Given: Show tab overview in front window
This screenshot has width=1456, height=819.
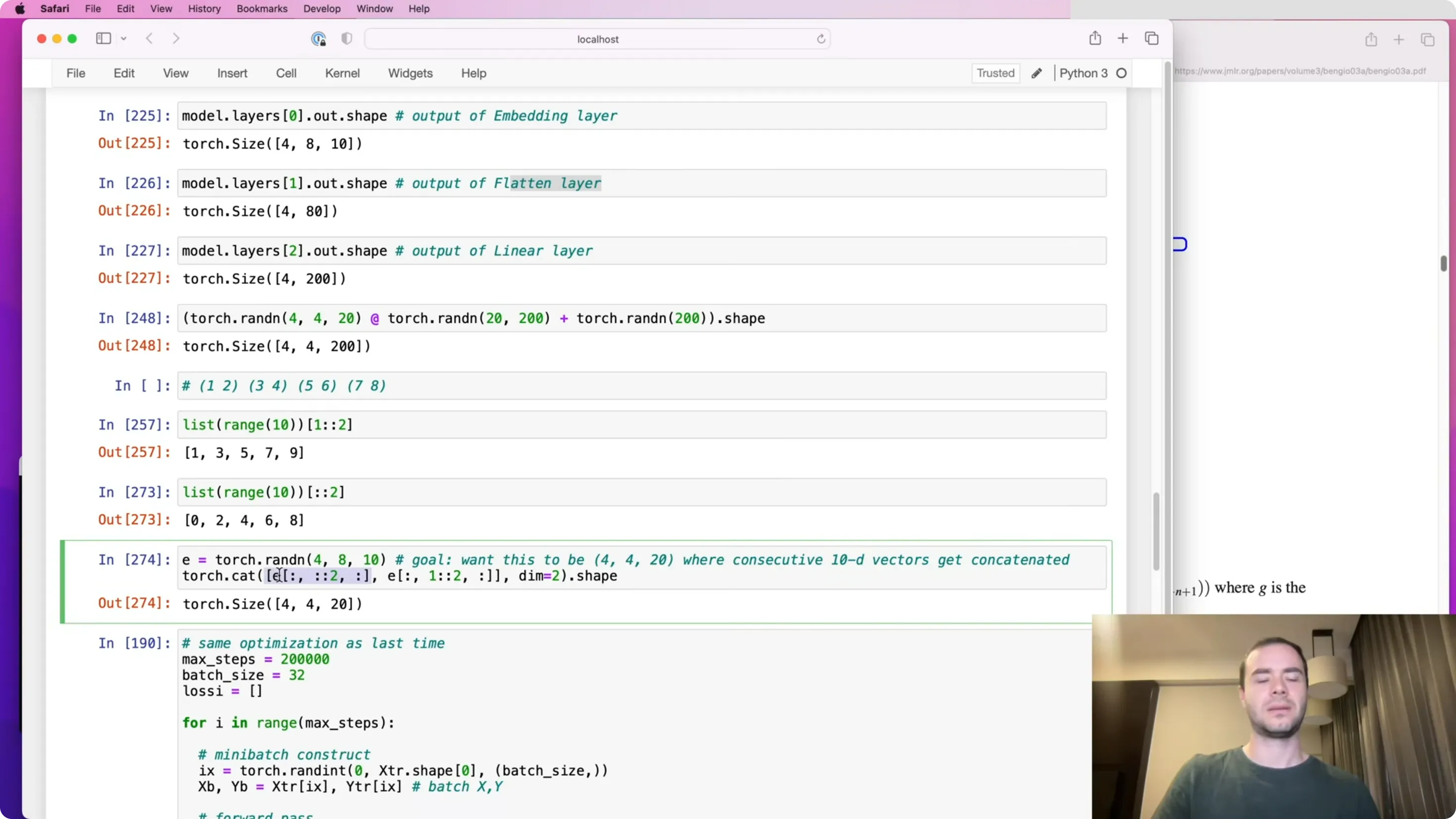Looking at the screenshot, I should (1151, 39).
